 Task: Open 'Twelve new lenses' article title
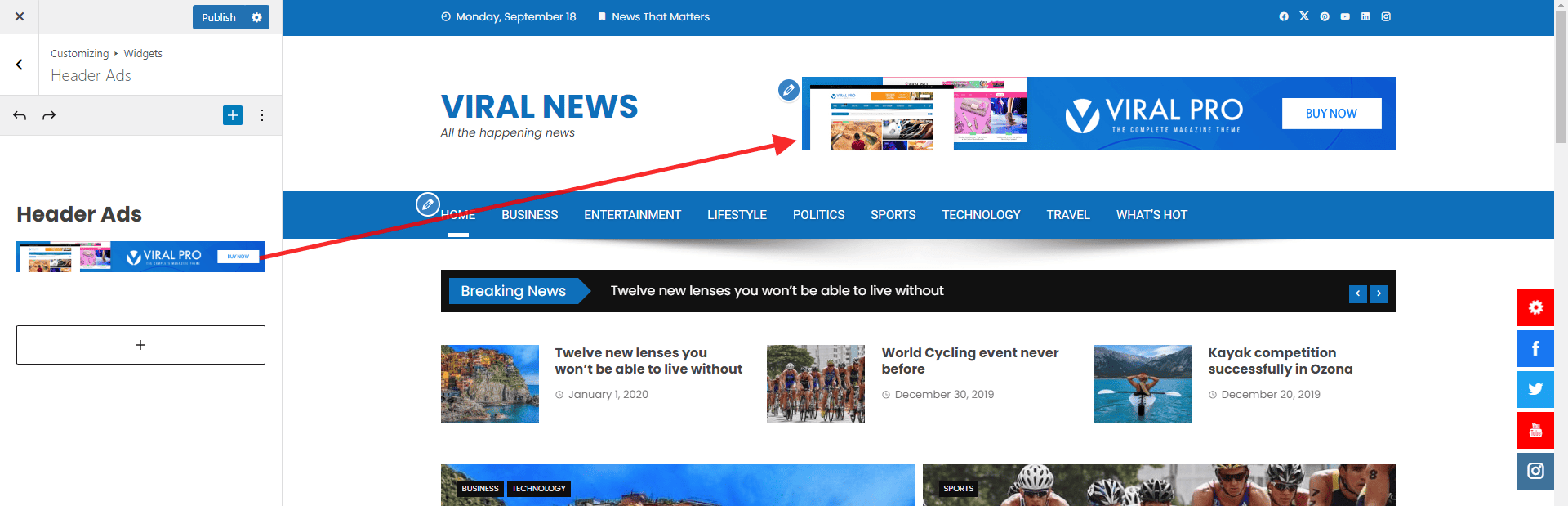(x=648, y=360)
